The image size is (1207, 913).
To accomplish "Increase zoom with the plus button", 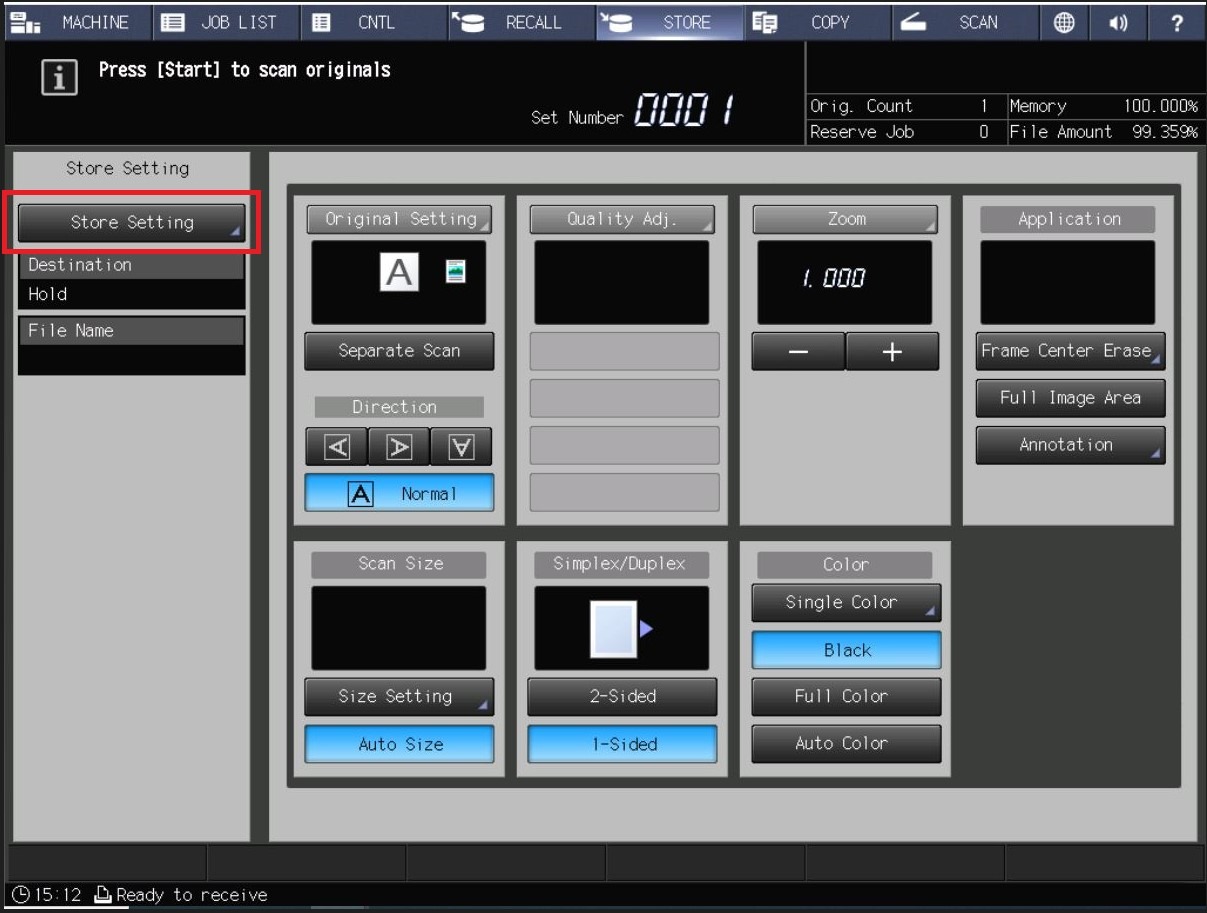I will pos(892,352).
